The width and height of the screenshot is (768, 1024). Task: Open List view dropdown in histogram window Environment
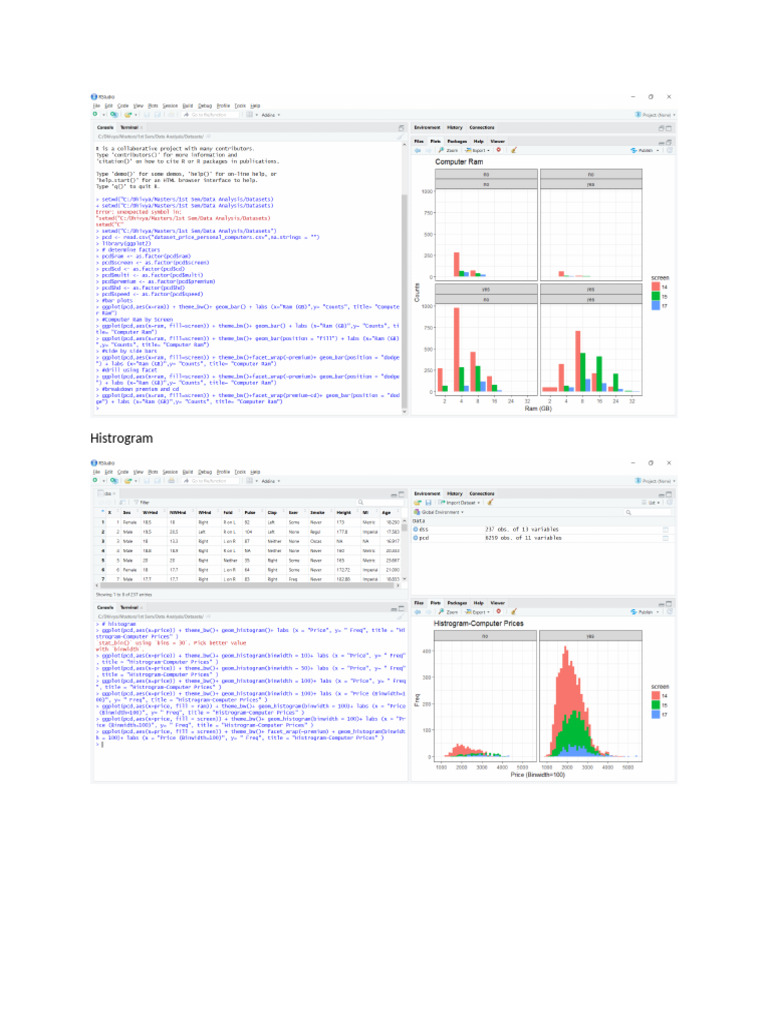pyautogui.click(x=652, y=503)
